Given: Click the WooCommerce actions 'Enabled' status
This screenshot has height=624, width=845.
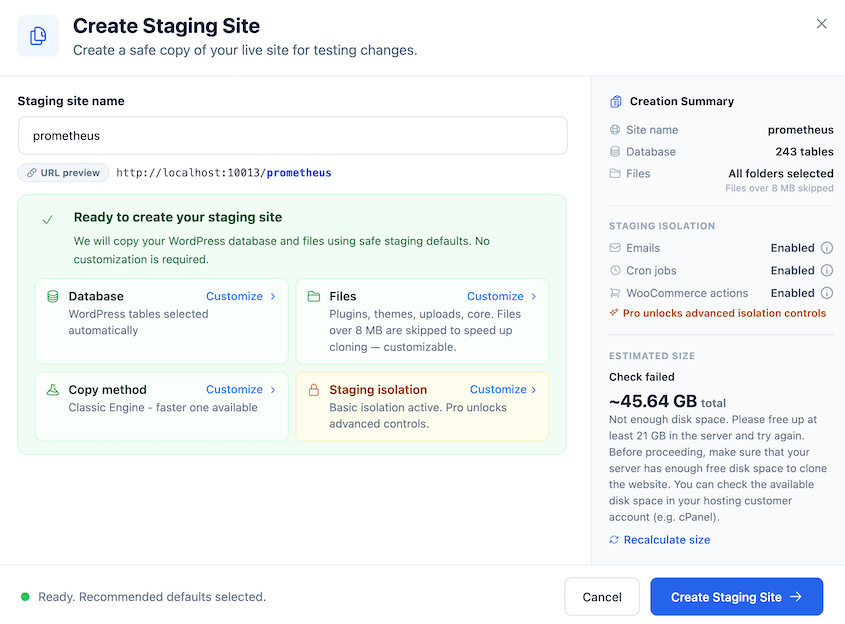Looking at the screenshot, I should pyautogui.click(x=792, y=293).
